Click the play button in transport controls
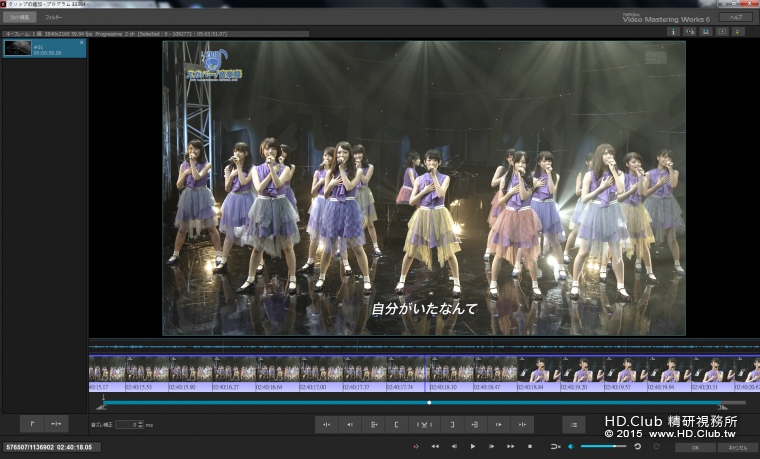Viewport: 760px width, 459px height. click(x=473, y=446)
